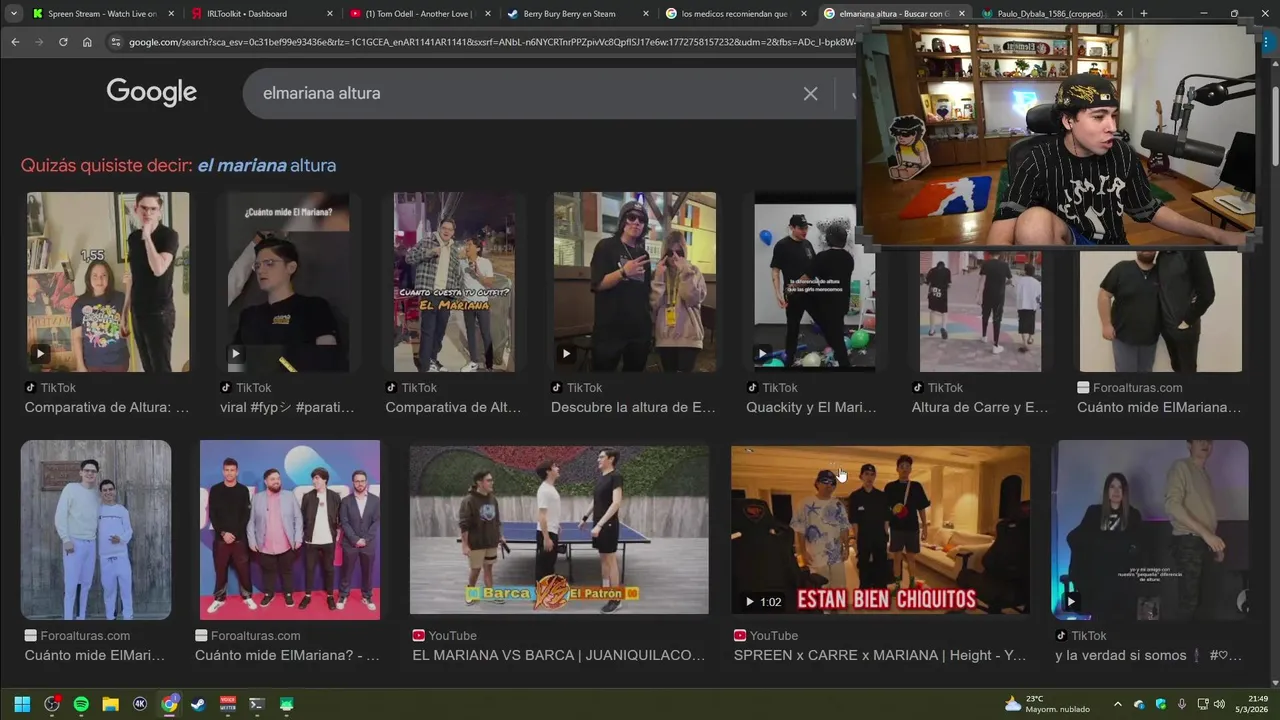Open 'ESTAN BIEN CHIQUITOS' video thumbnail
The width and height of the screenshot is (1280, 720).
coord(880,530)
